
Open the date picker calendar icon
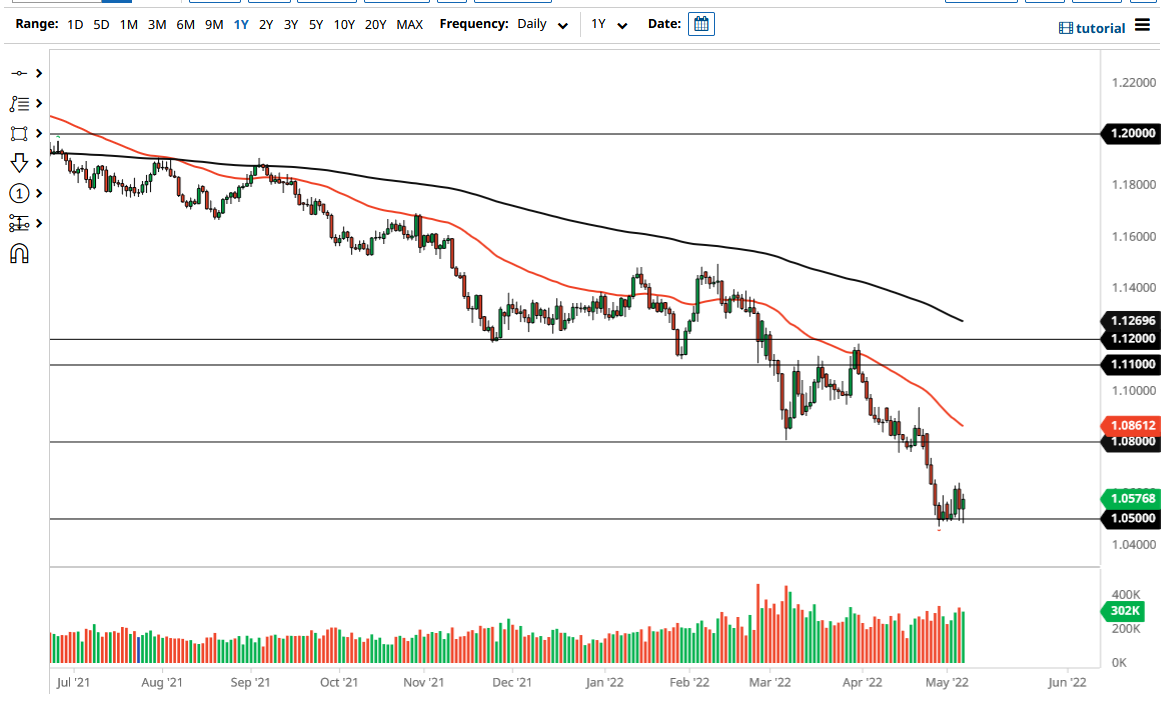point(701,23)
